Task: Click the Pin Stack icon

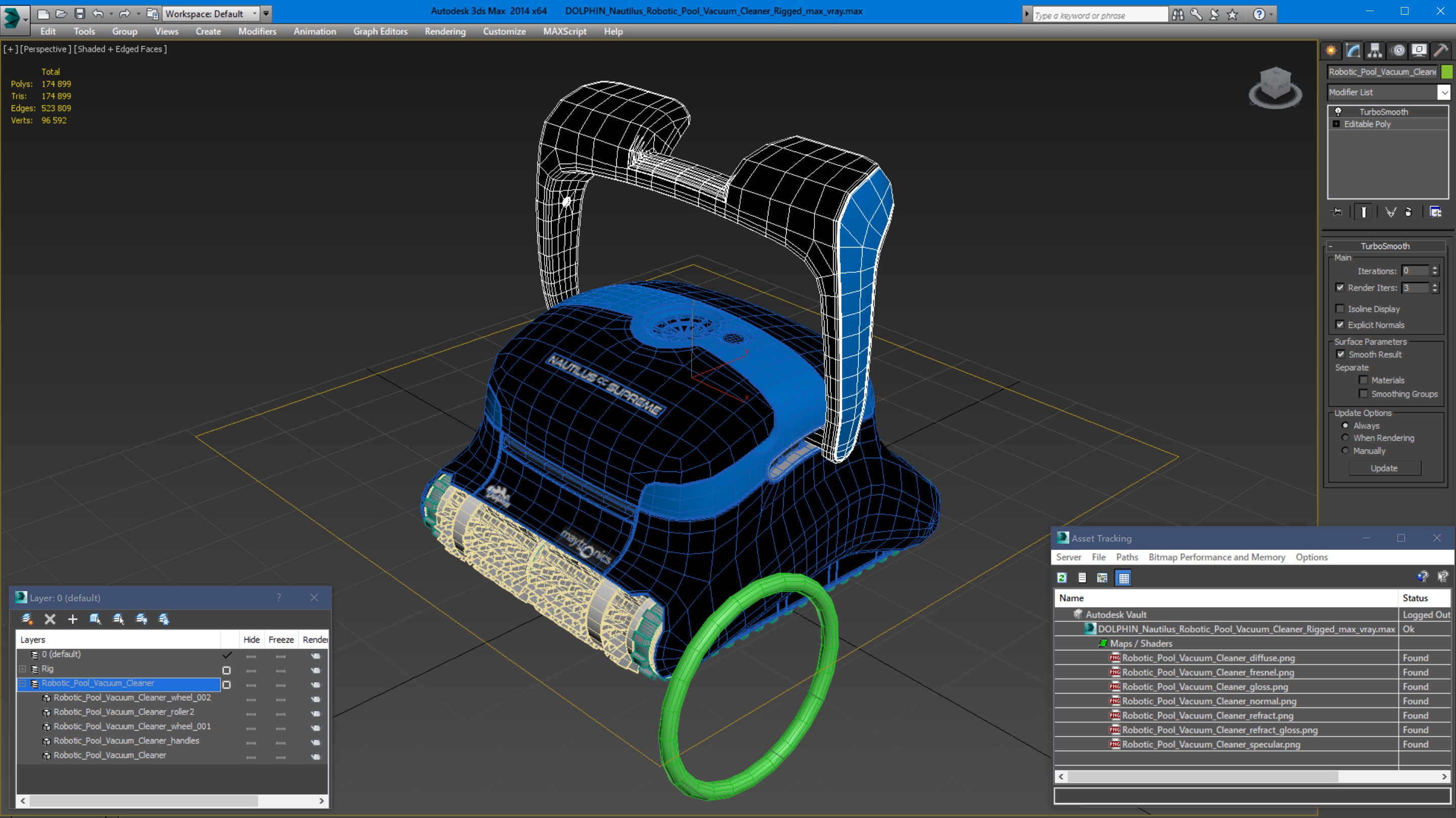Action: 1337,212
